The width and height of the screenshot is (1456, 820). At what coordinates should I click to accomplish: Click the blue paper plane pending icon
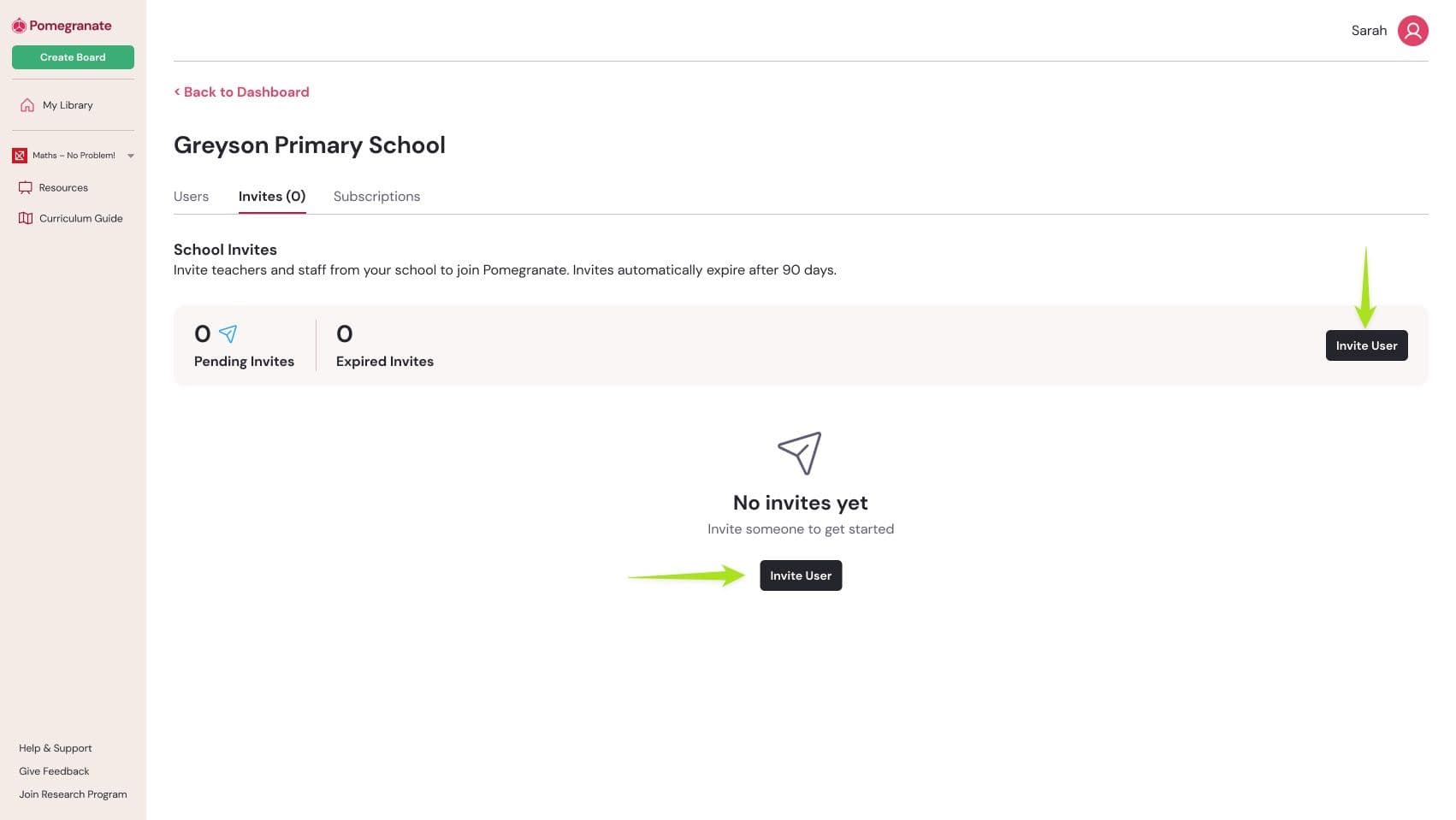tap(228, 333)
